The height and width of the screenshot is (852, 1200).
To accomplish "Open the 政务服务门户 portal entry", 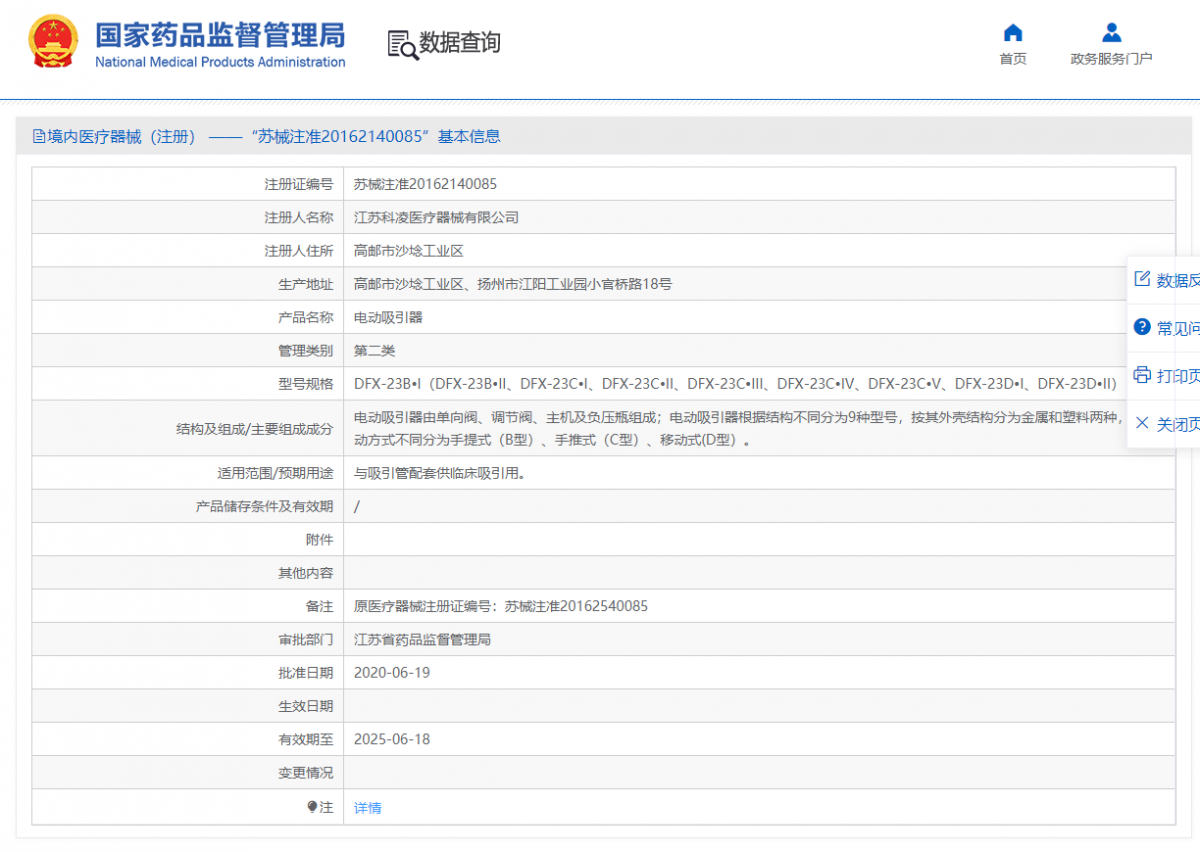I will (x=1111, y=59).
